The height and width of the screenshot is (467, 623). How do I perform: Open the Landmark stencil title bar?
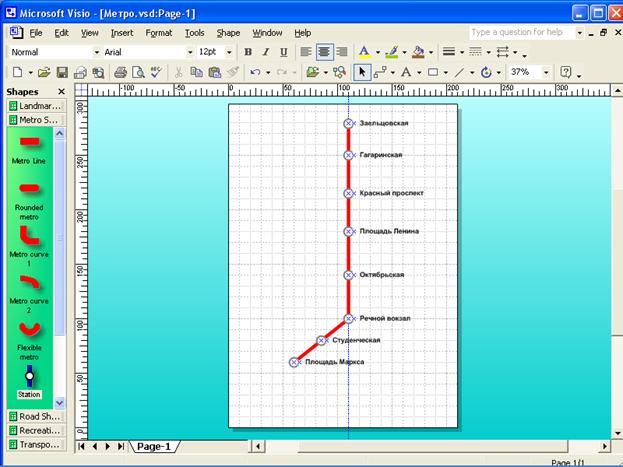[x=39, y=106]
